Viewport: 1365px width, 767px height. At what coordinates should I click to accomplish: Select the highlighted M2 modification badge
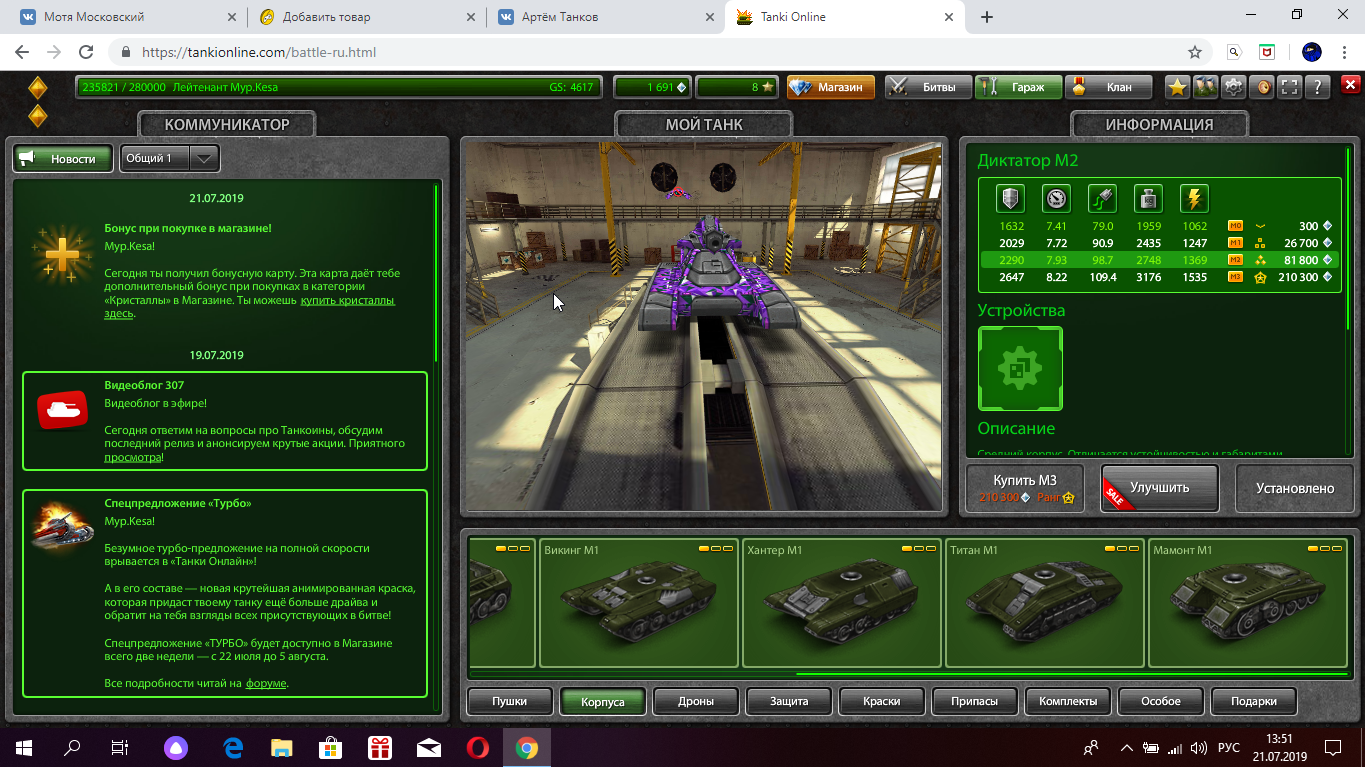(1235, 260)
